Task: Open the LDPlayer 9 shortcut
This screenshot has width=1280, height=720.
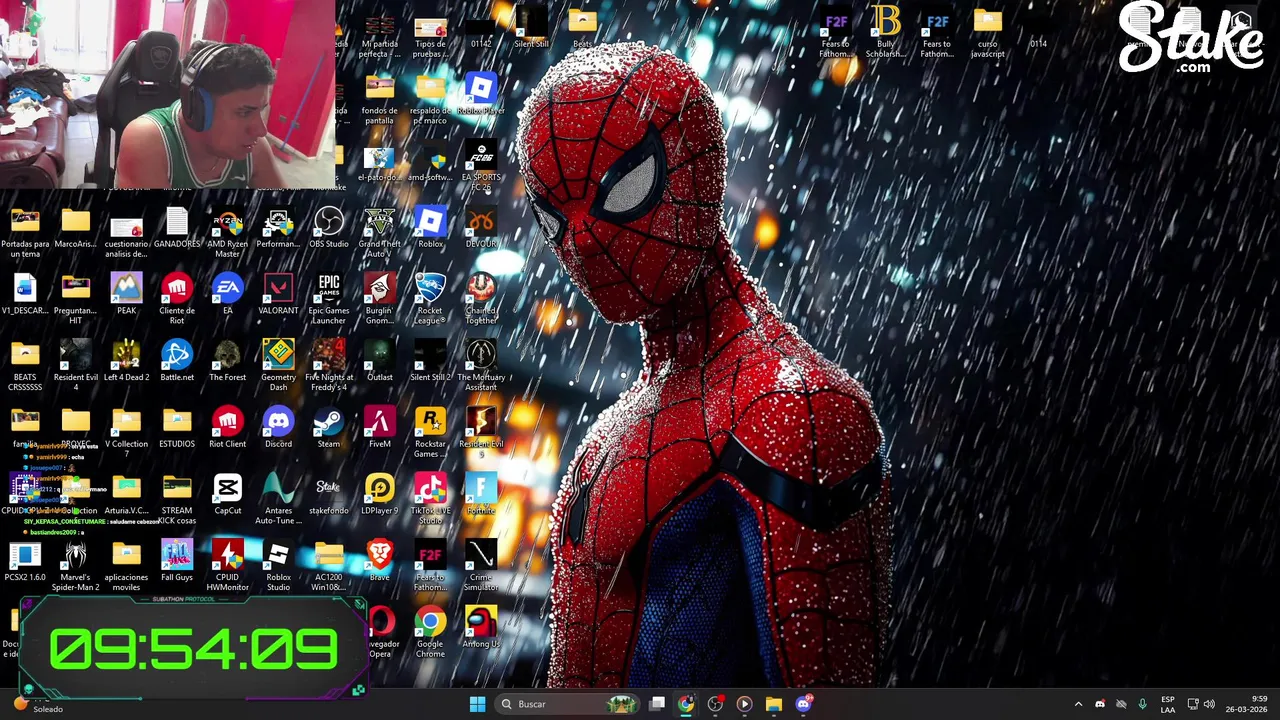Action: [x=380, y=494]
